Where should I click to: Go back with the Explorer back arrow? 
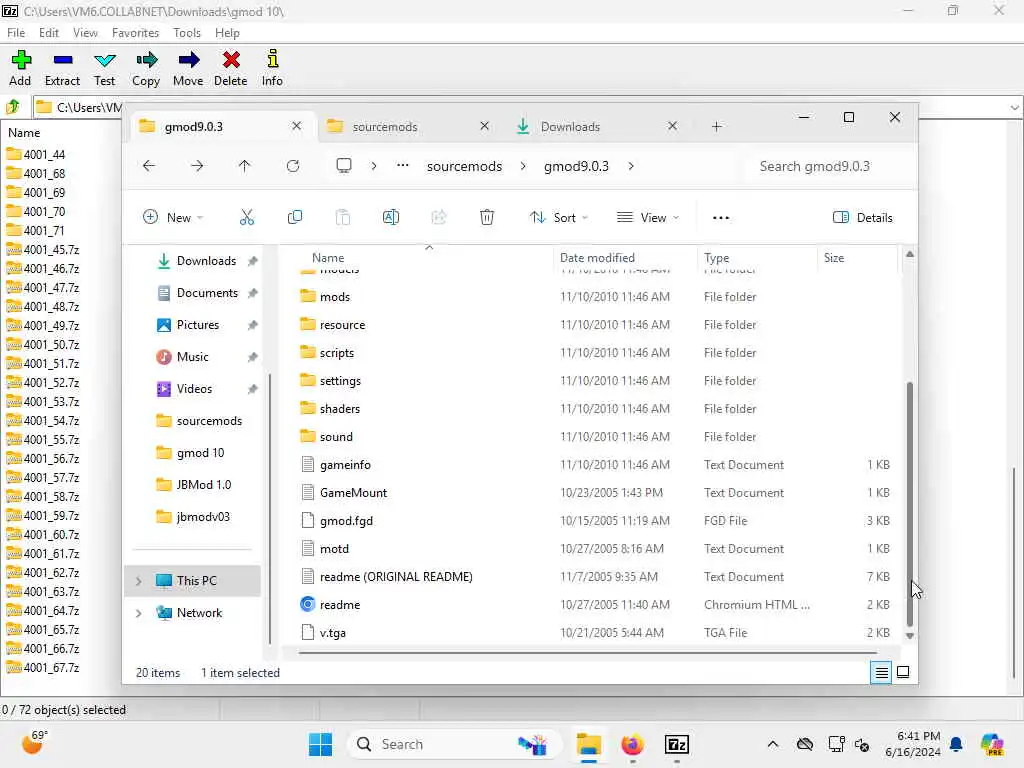[149, 166]
